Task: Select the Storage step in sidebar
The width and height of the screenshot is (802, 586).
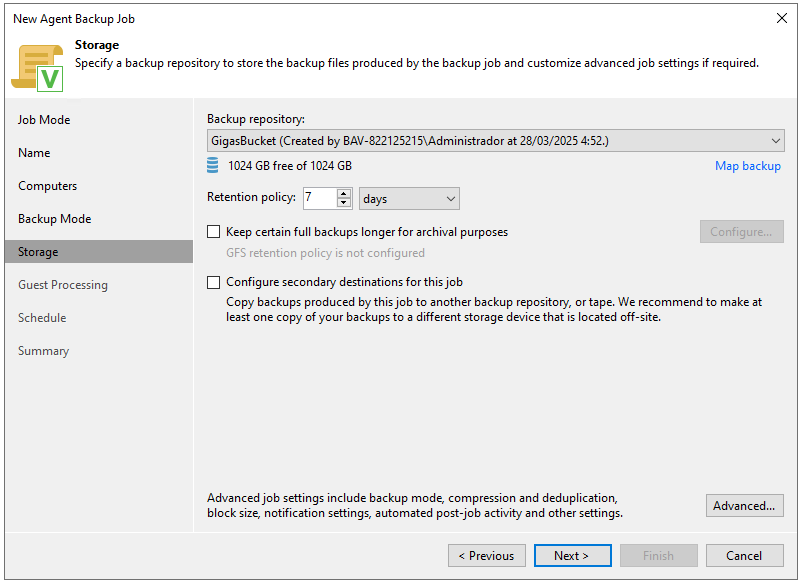Action: coord(99,252)
